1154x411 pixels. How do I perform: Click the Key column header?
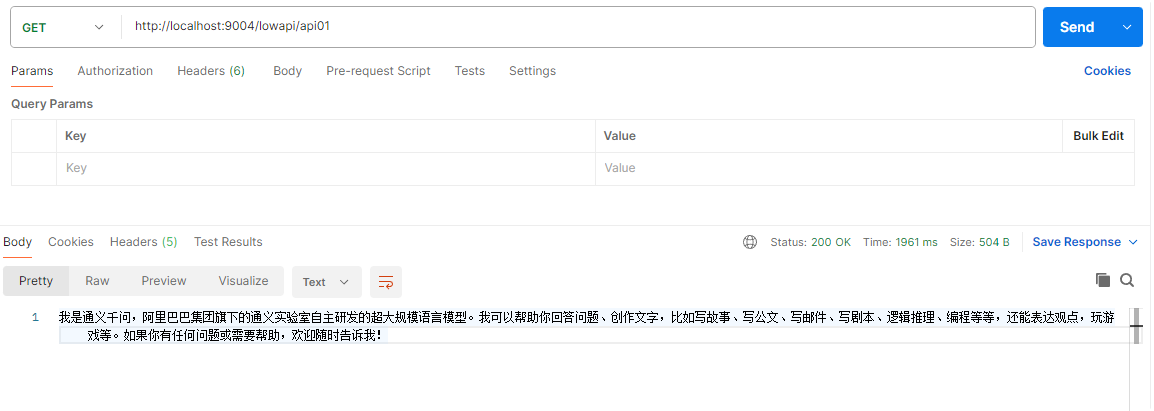pyautogui.click(x=75, y=136)
